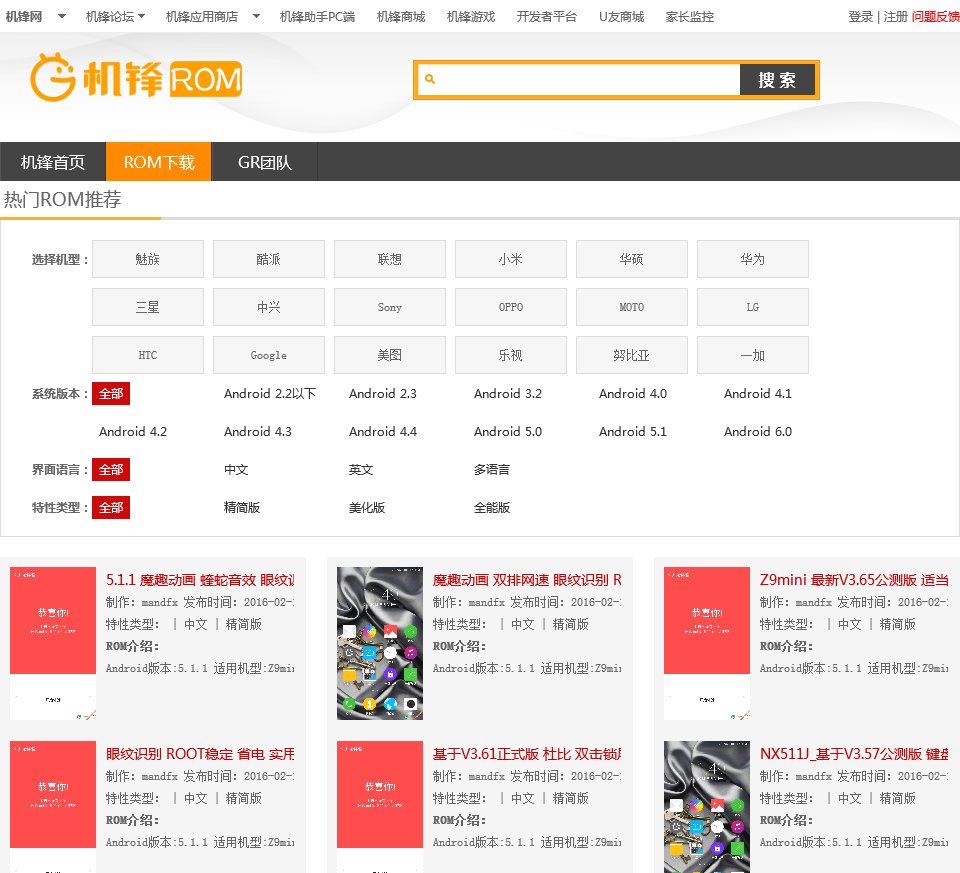
Task: Open the GR团队 tab
Action: [264, 162]
